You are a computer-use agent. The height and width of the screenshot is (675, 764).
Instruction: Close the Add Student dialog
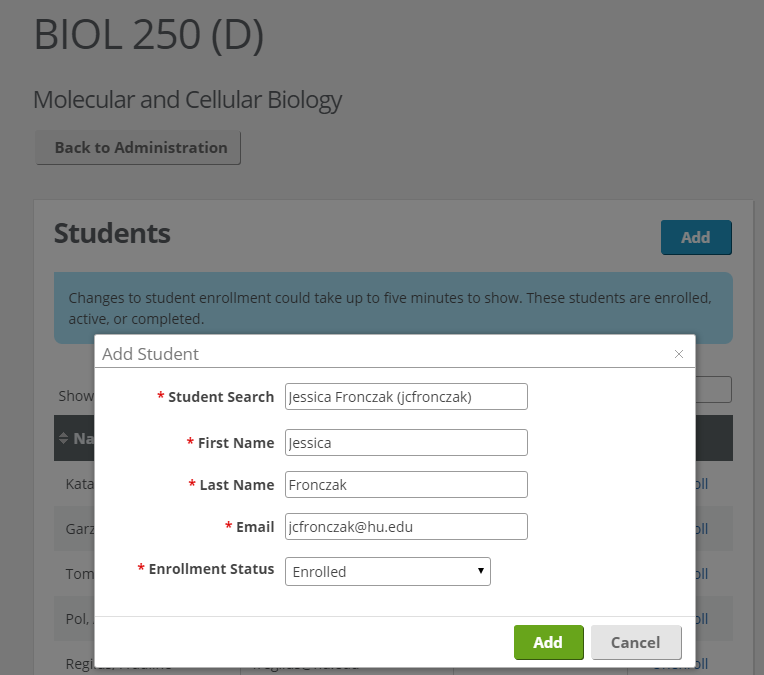pyautogui.click(x=679, y=354)
